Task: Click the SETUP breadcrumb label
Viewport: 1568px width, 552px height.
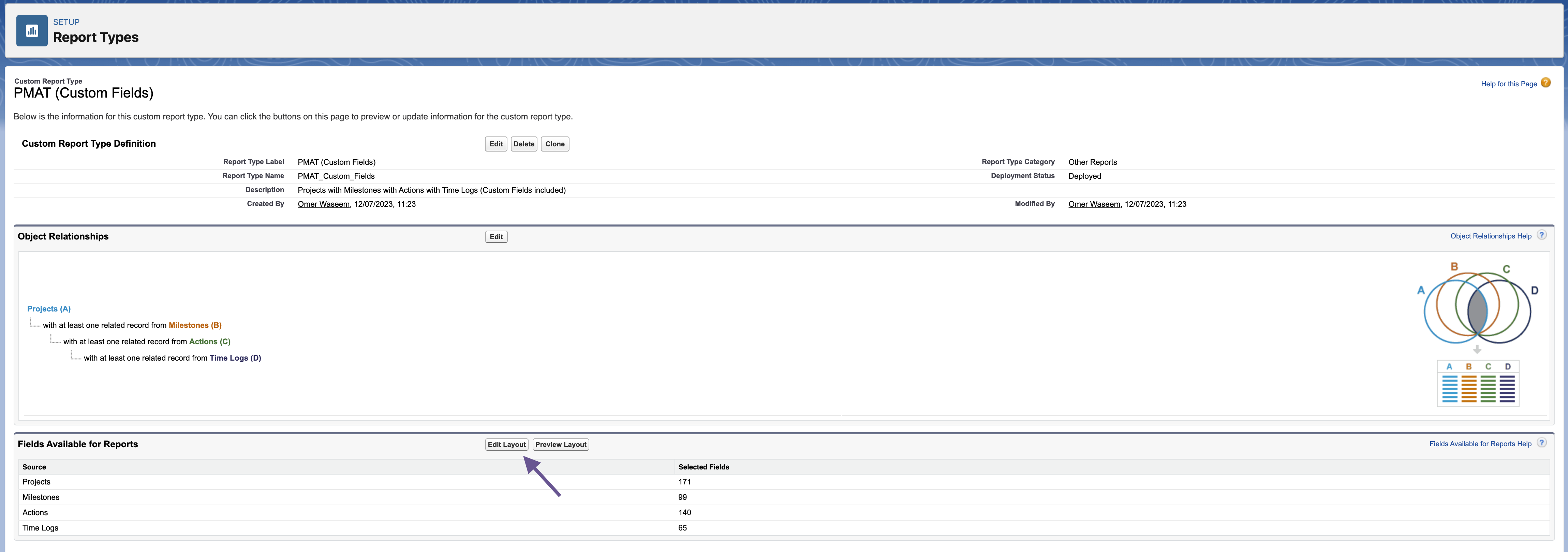Action: 66,22
